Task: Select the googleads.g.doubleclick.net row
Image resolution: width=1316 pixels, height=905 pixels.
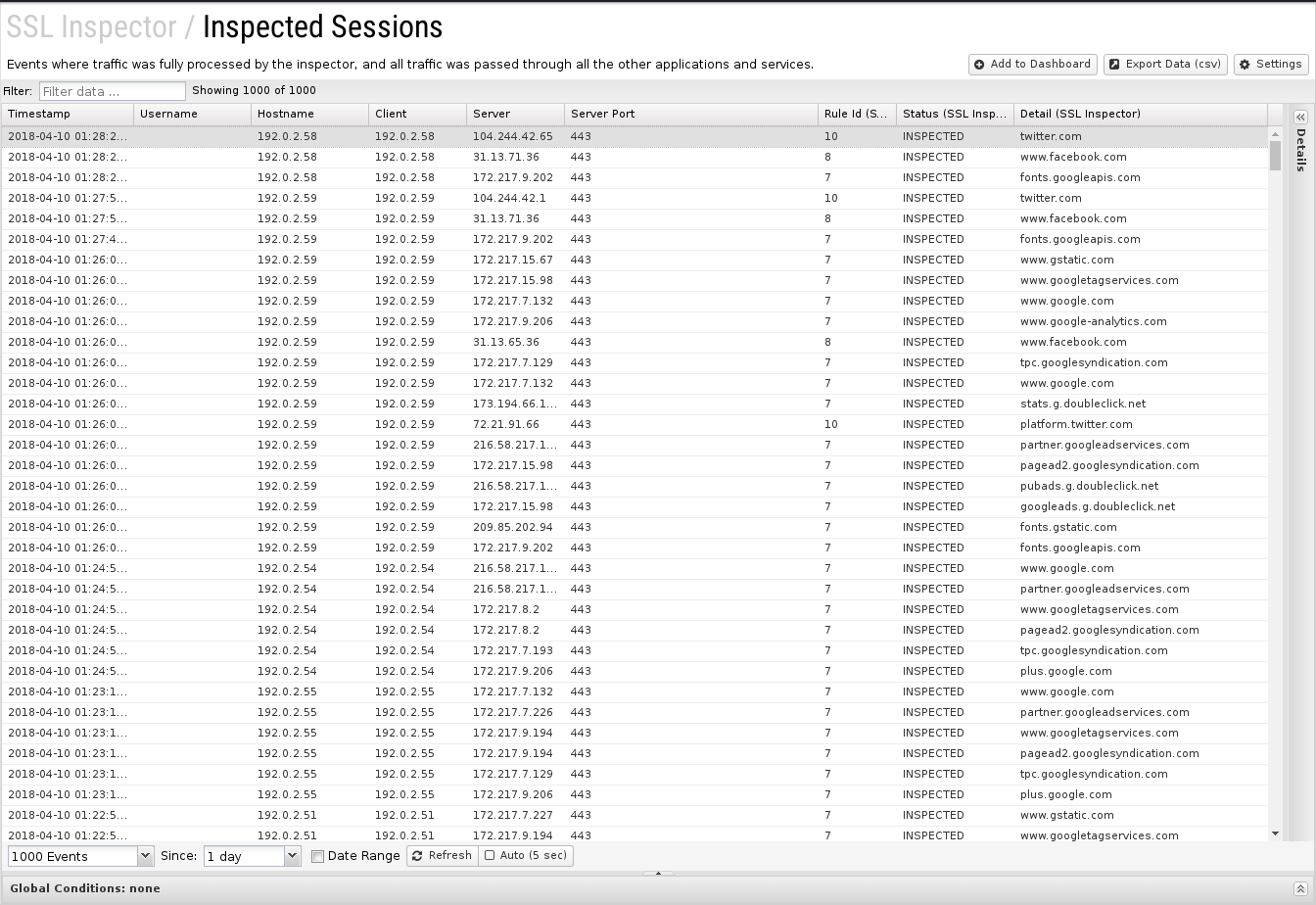Action: pos(634,506)
